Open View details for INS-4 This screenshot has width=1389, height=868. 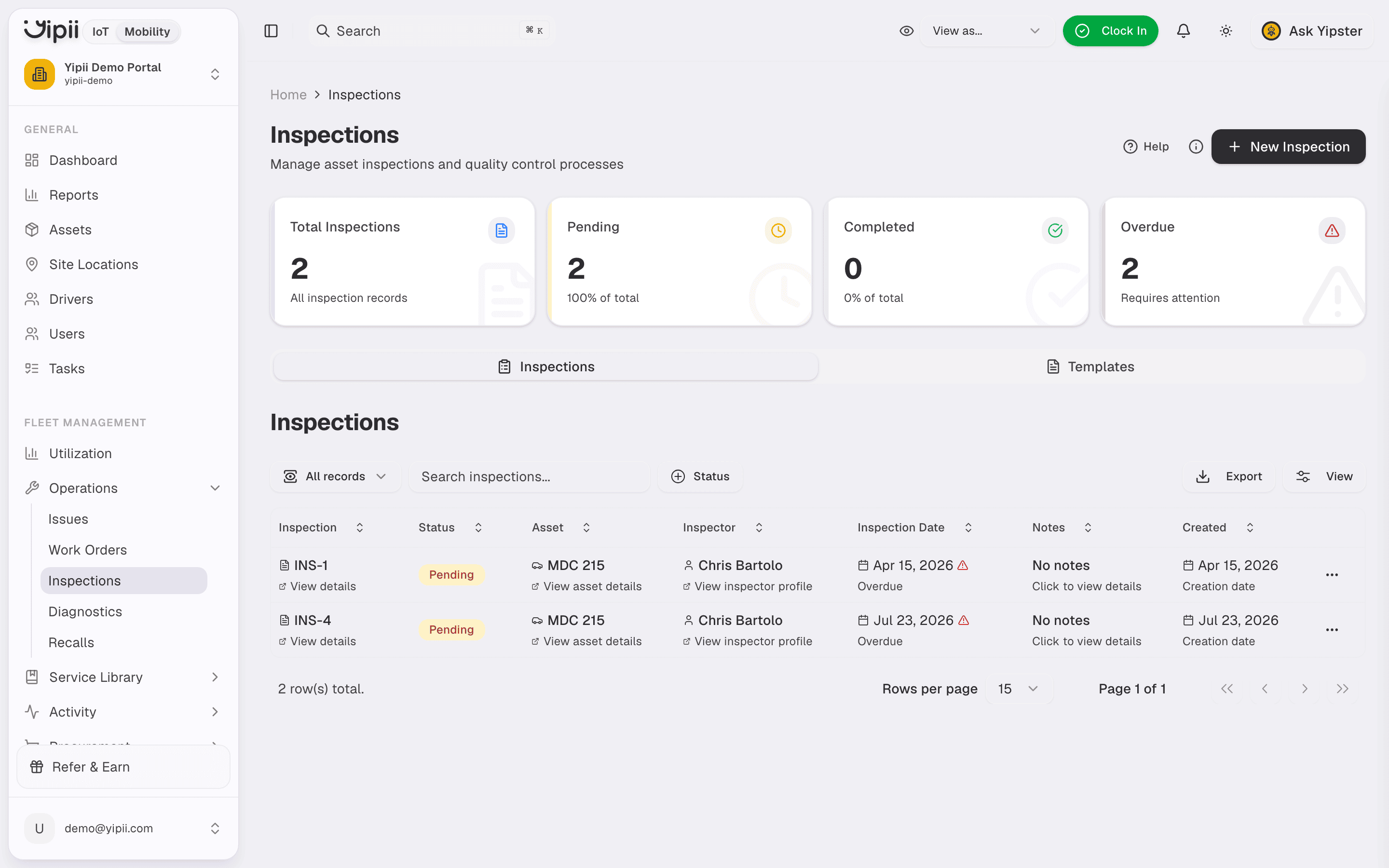click(x=317, y=641)
